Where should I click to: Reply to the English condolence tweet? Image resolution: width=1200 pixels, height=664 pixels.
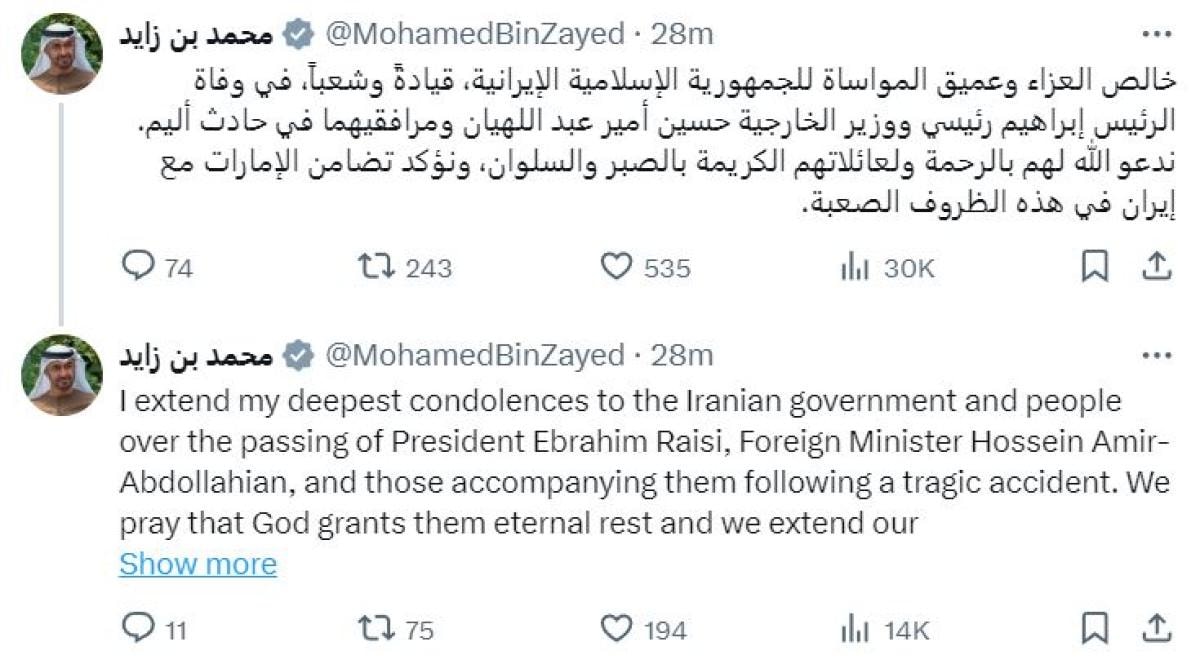click(134, 629)
